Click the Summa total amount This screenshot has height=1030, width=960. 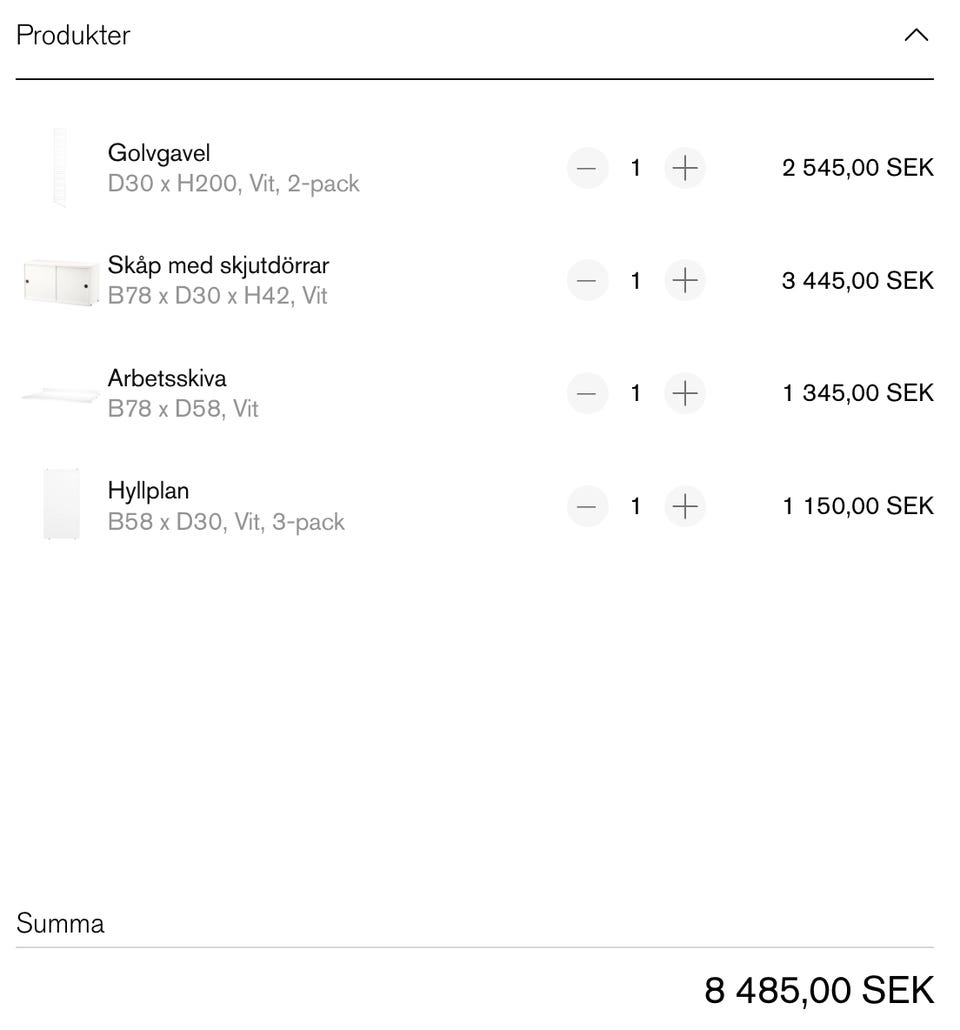(x=819, y=990)
